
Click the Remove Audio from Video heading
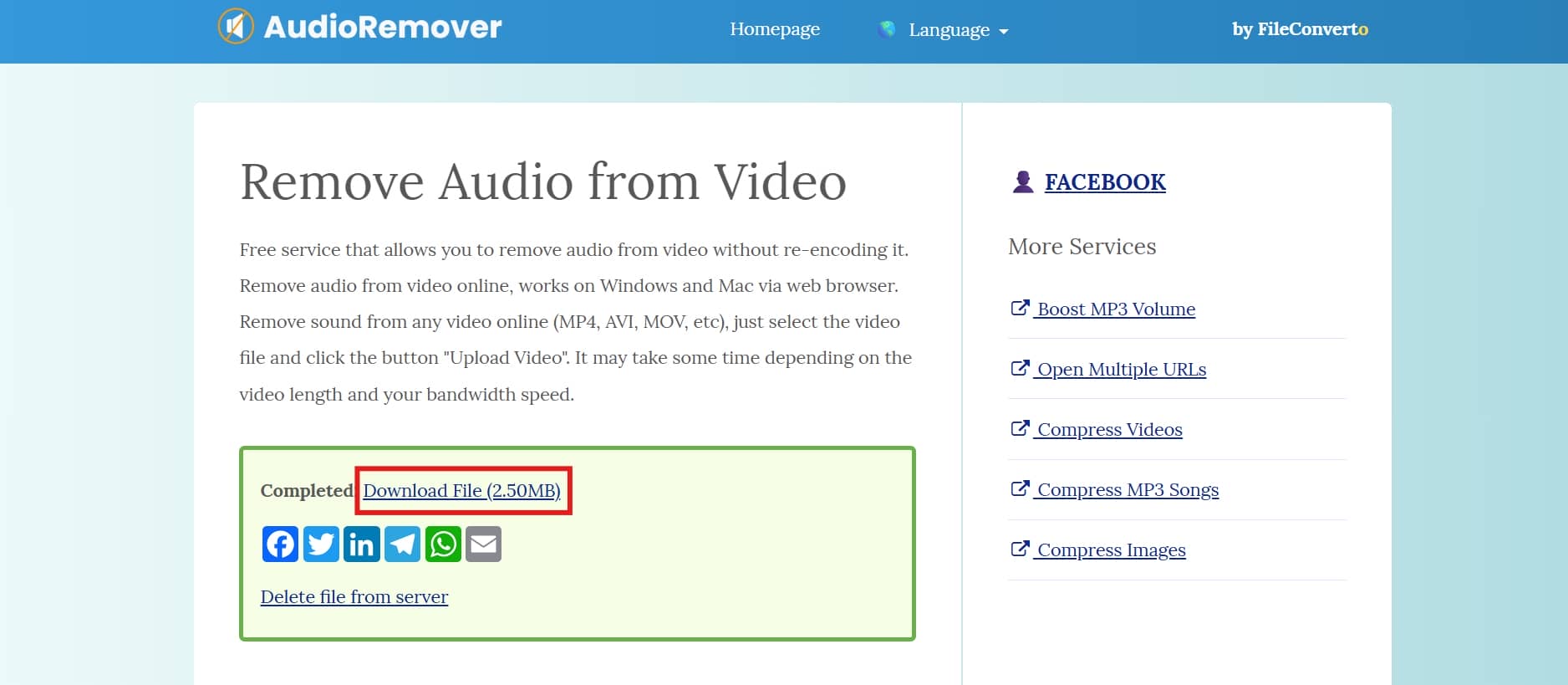point(543,181)
